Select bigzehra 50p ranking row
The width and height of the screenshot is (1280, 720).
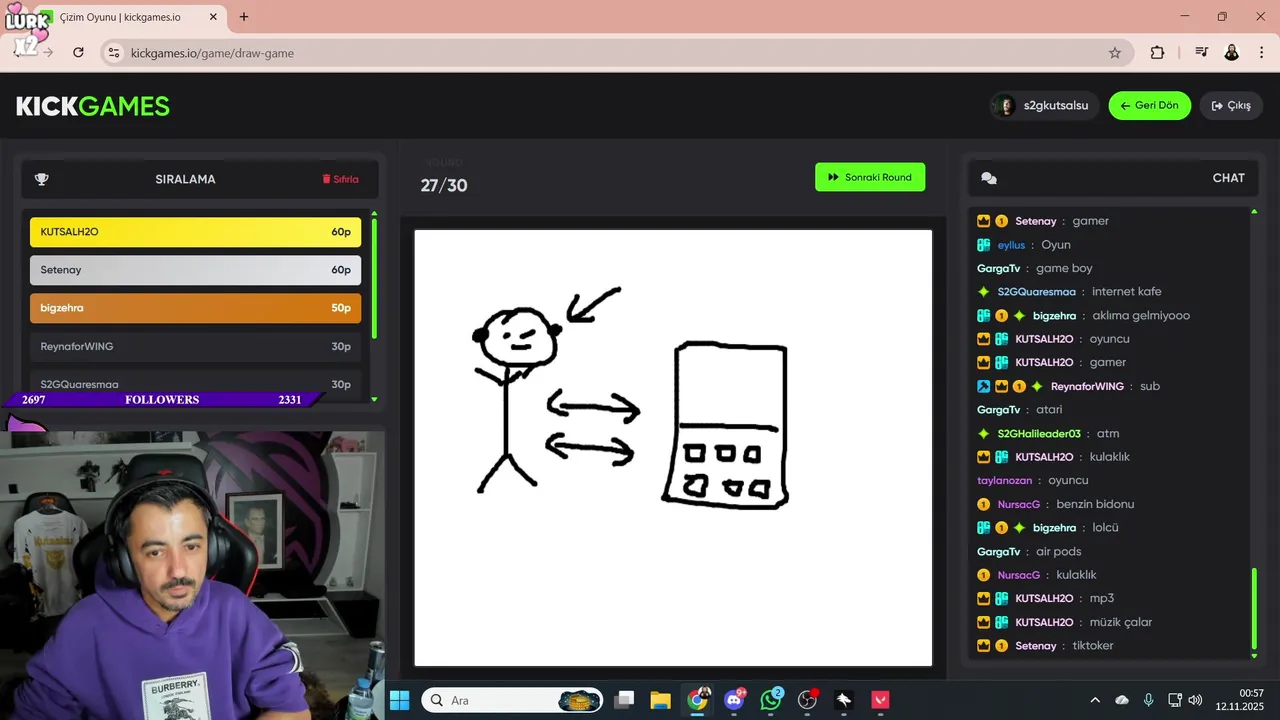coord(195,308)
